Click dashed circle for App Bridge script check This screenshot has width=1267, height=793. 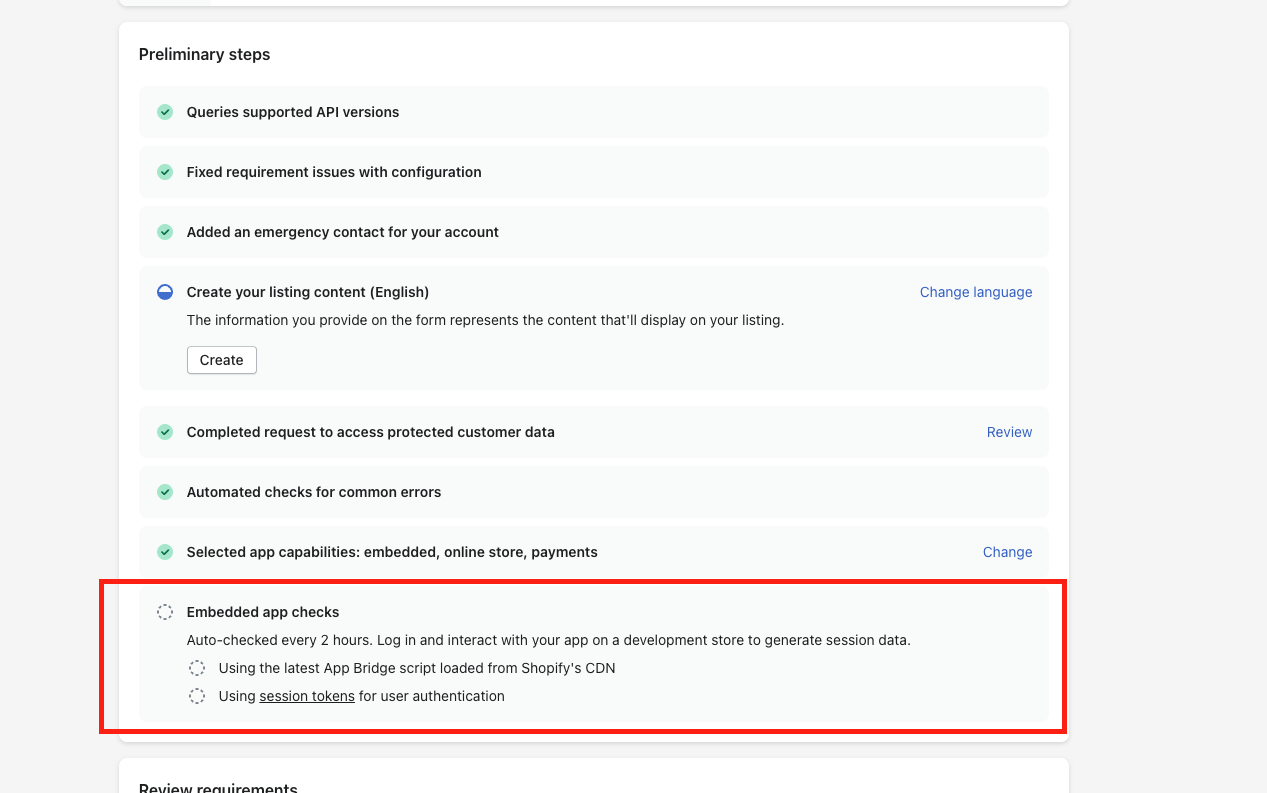197,668
